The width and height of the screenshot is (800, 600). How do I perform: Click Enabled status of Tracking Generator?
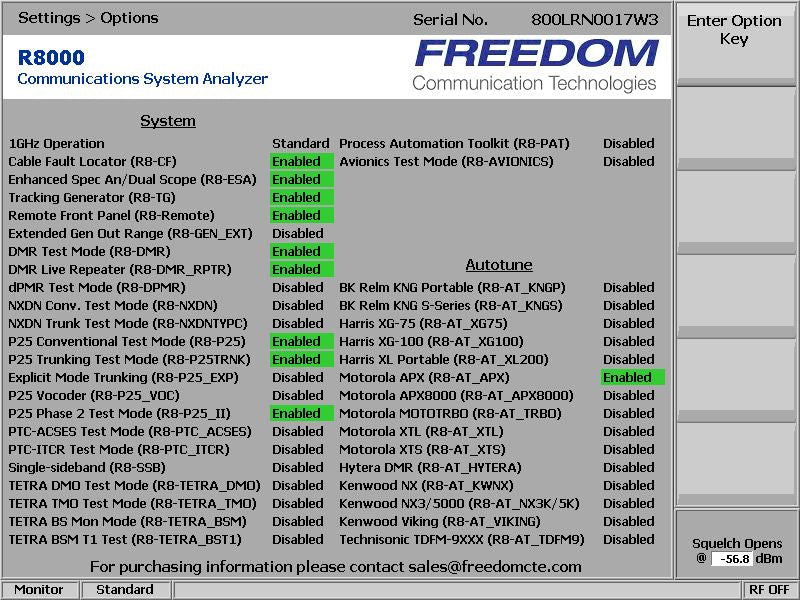302,197
